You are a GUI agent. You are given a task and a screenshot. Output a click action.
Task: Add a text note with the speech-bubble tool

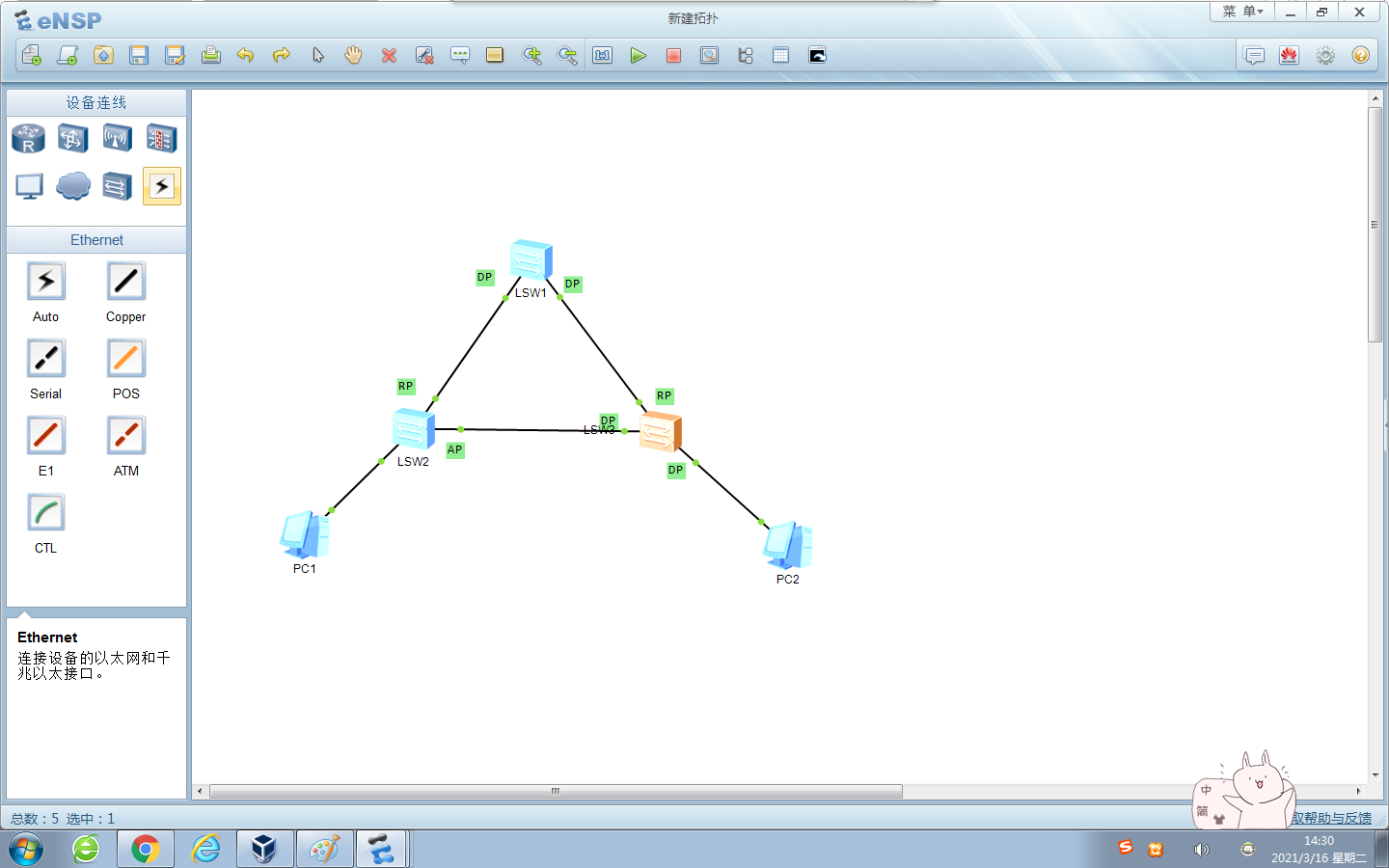pos(460,55)
